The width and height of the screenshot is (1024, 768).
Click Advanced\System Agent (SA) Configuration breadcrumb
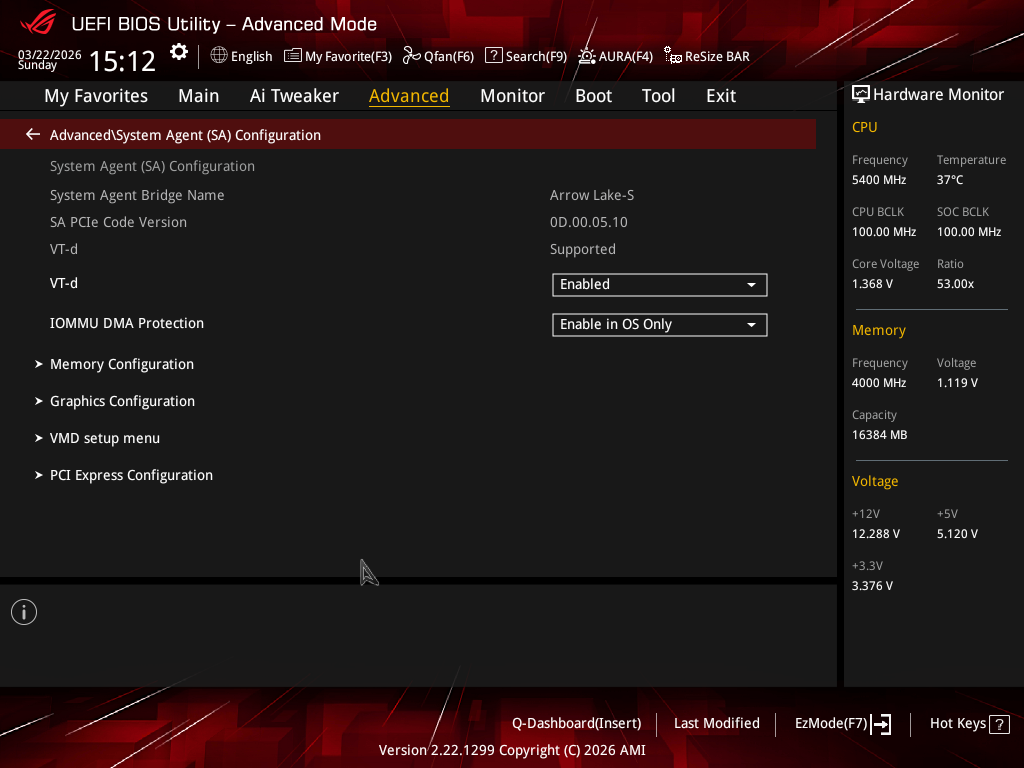click(185, 135)
